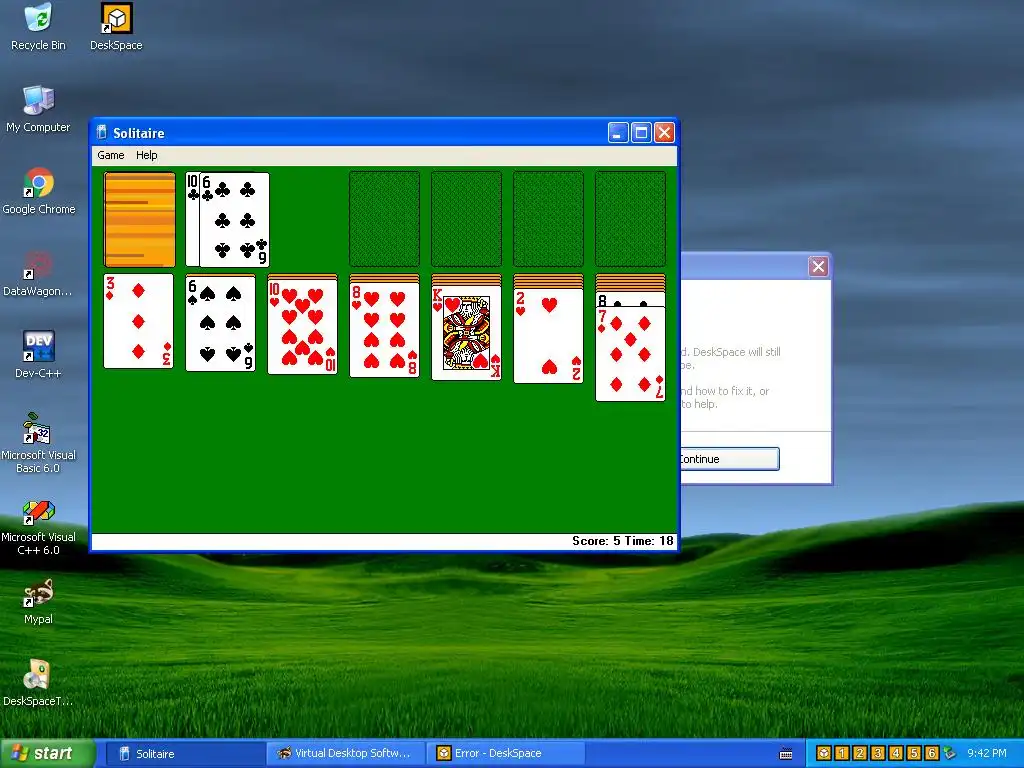Select the Dev-C++ desktop shortcut
This screenshot has height=768, width=1024.
(x=38, y=355)
